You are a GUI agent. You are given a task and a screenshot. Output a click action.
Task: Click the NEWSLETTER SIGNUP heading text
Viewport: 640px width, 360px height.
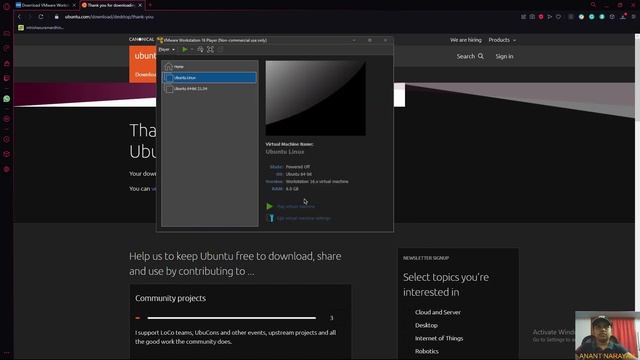(426, 258)
